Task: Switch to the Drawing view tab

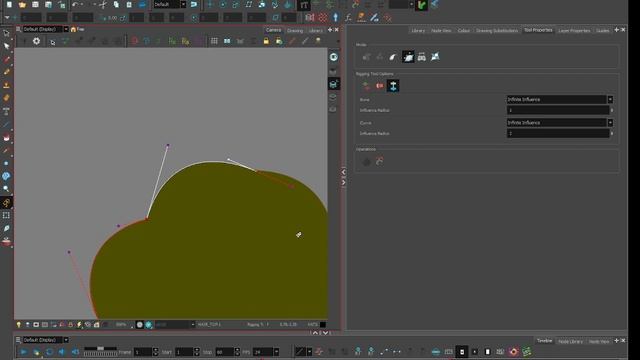Action: point(295,30)
